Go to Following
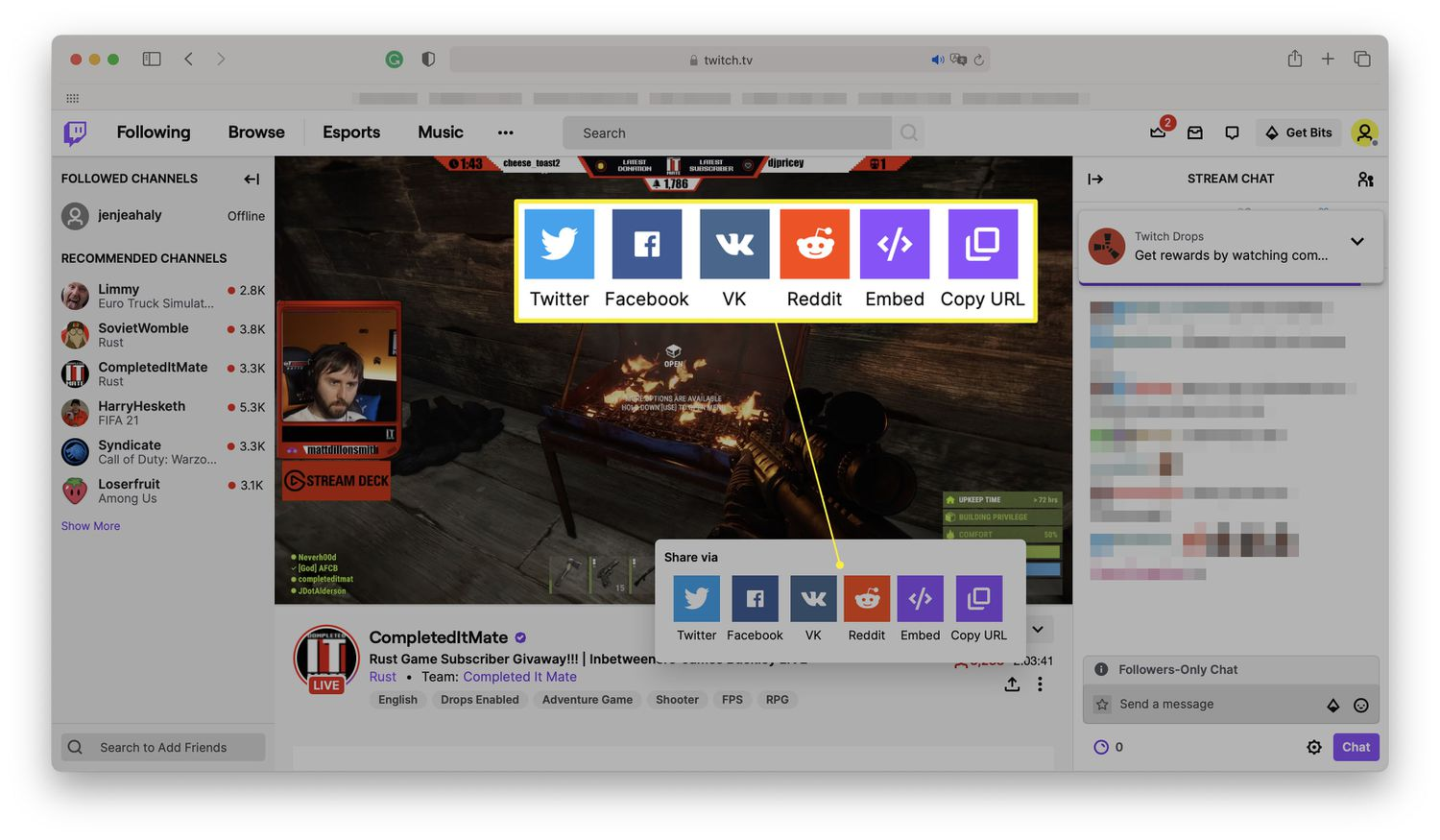1440x840 pixels. click(153, 132)
